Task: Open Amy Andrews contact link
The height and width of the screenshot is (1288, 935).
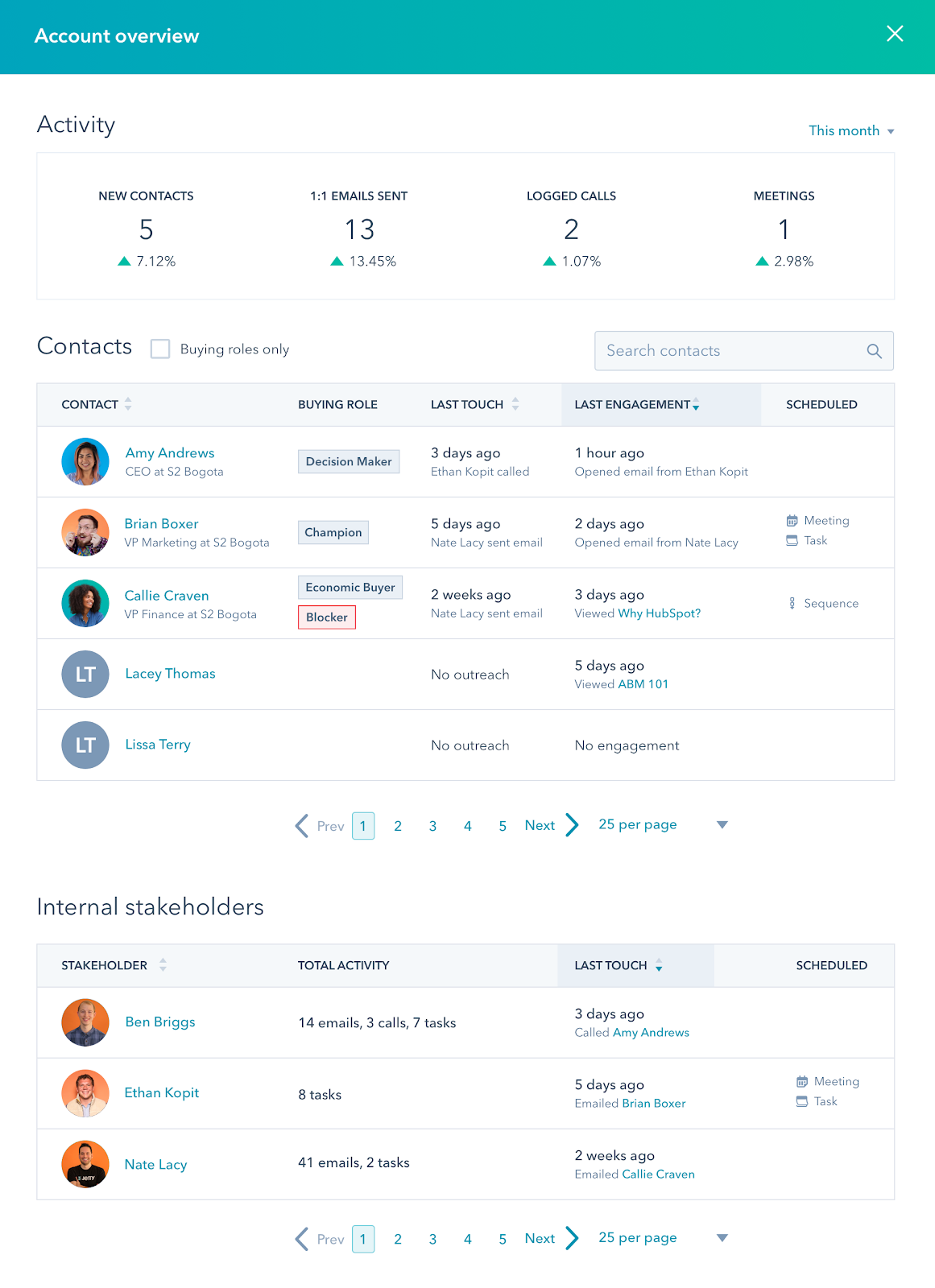Action: 170,453
